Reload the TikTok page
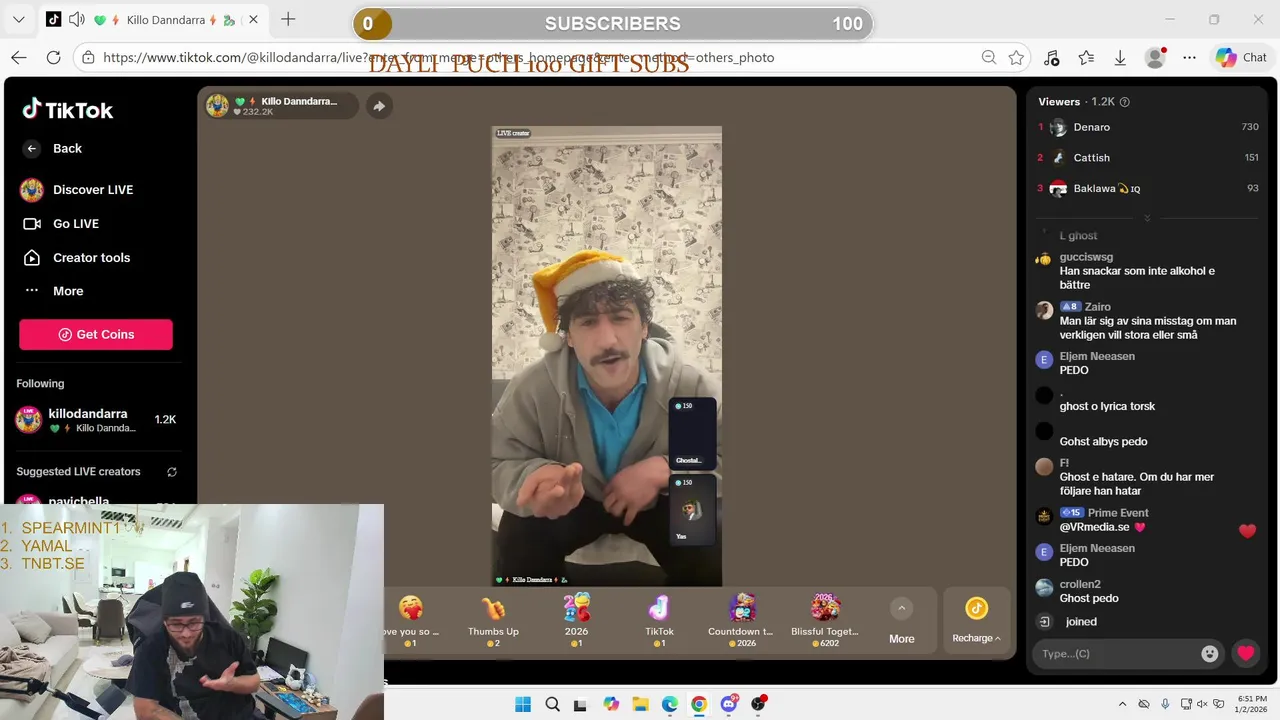The height and width of the screenshot is (720, 1280). pyautogui.click(x=53, y=58)
